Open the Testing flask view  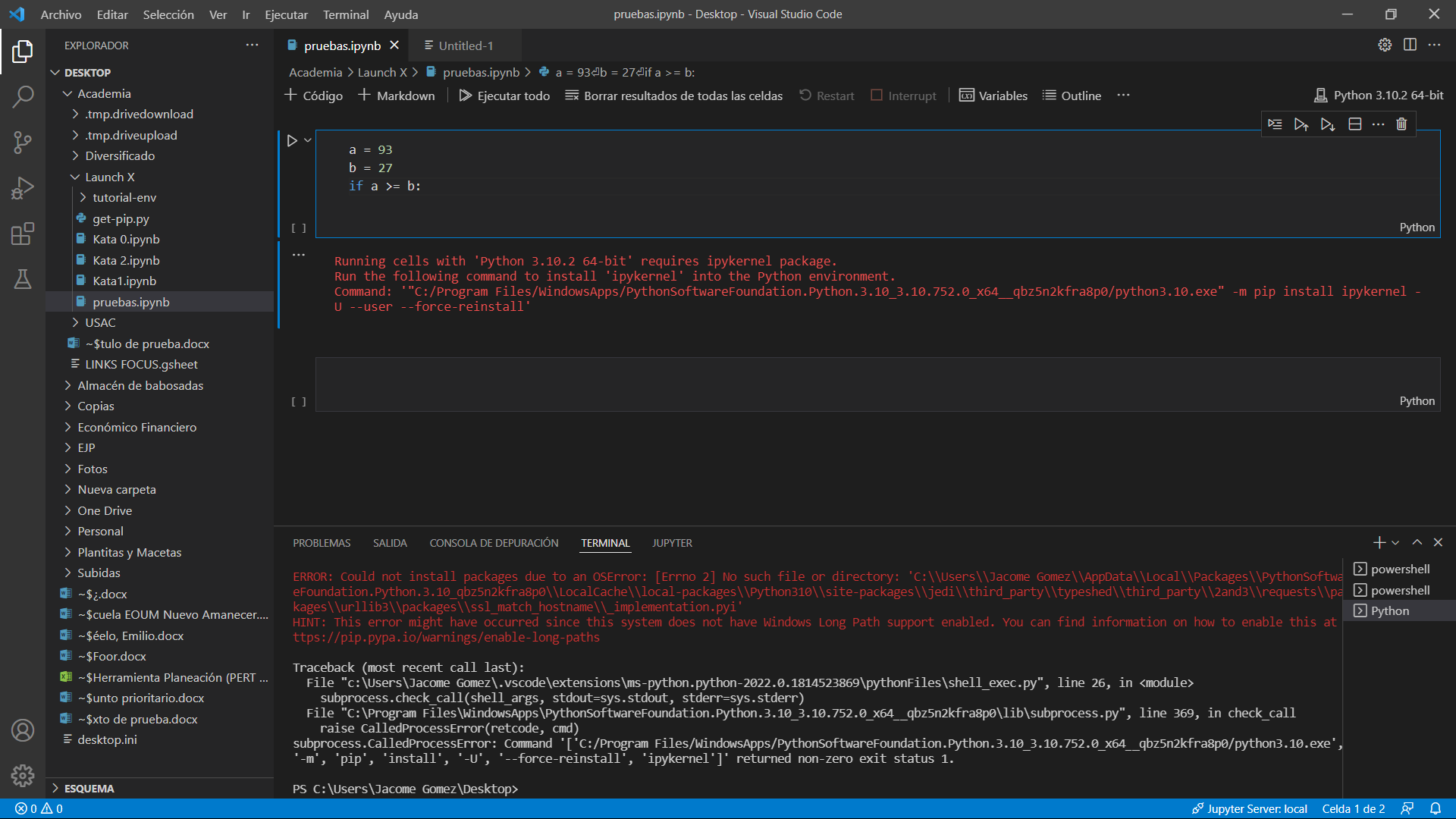pos(23,279)
